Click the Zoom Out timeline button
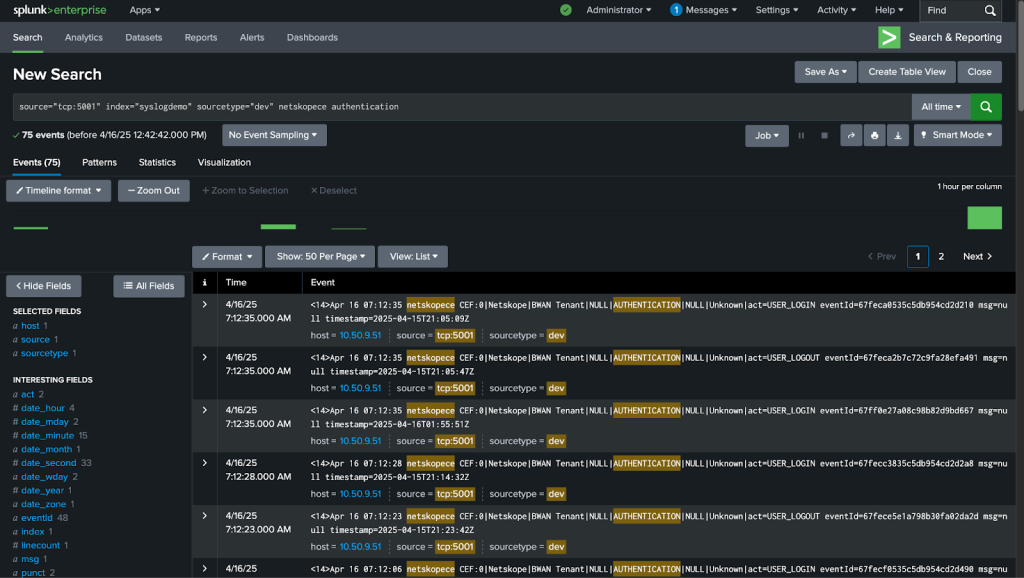1024x578 pixels. [153, 191]
